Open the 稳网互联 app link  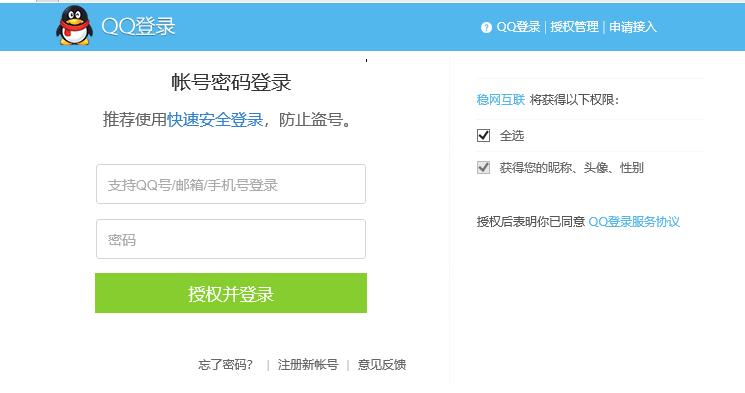(501, 100)
